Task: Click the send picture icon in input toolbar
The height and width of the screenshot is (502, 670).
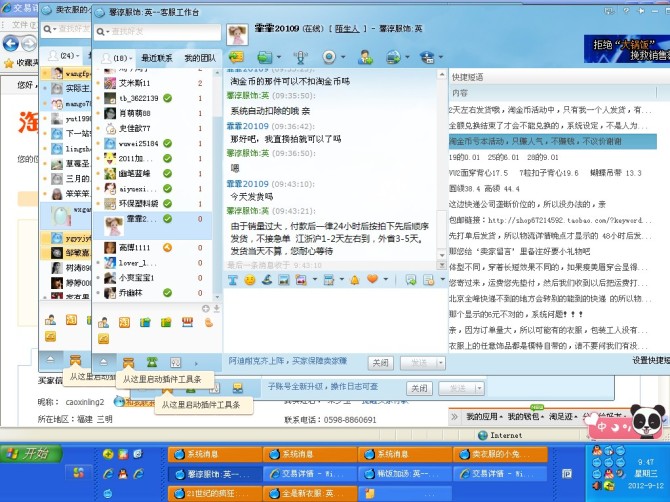Action: (284, 280)
